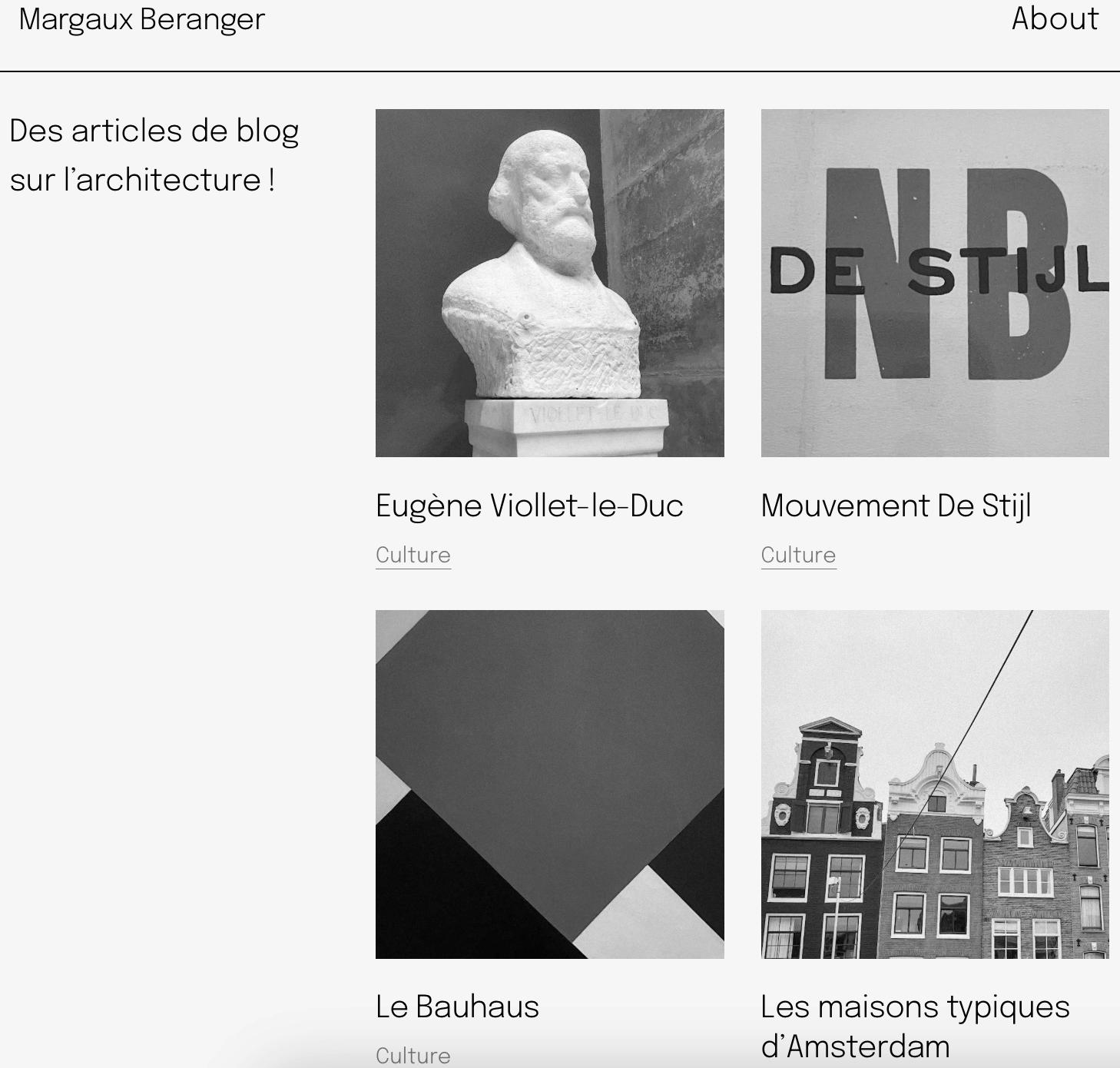The width and height of the screenshot is (1120, 1068).
Task: Click the black DE STIJL lettering on poster
Action: tap(939, 270)
